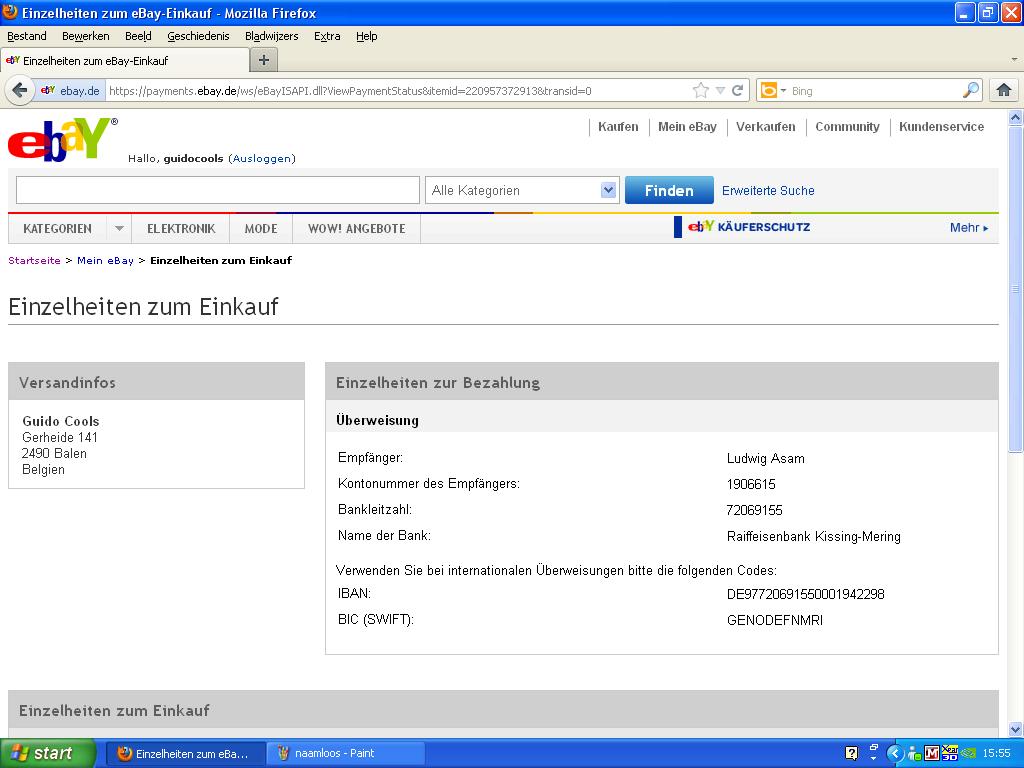Click the Ausloggen link
This screenshot has width=1024, height=768.
pyautogui.click(x=261, y=158)
